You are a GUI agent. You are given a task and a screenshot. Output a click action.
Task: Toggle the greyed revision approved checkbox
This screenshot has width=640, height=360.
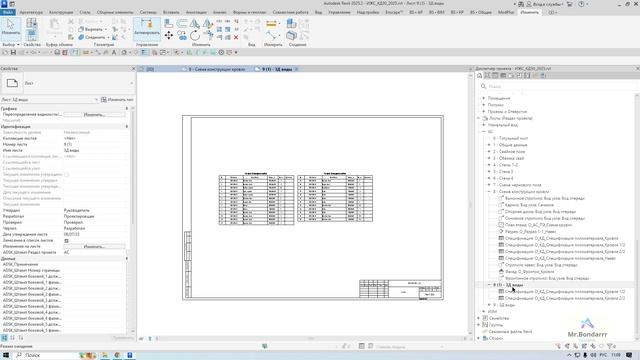tap(67, 175)
